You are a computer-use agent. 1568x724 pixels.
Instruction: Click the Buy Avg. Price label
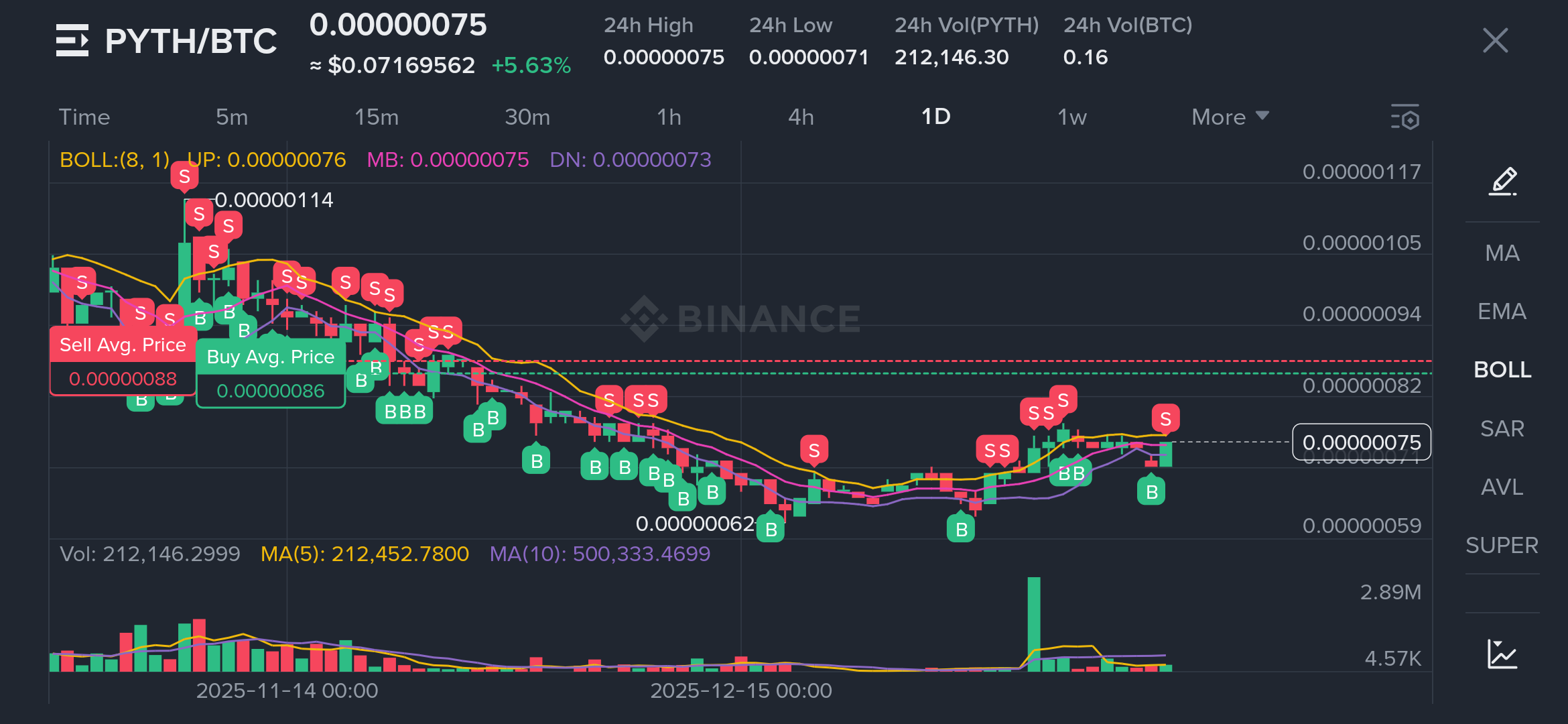click(270, 357)
